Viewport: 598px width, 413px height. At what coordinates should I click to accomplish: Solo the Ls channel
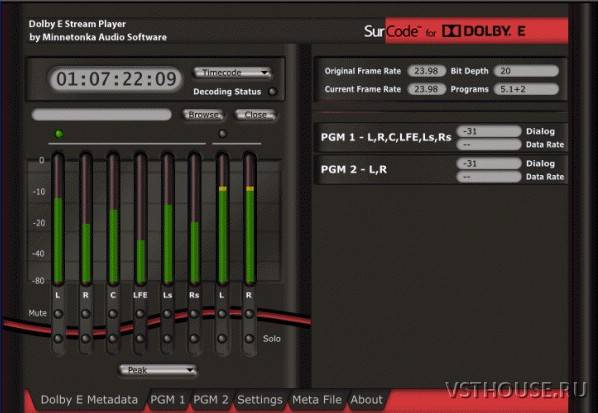point(167,339)
